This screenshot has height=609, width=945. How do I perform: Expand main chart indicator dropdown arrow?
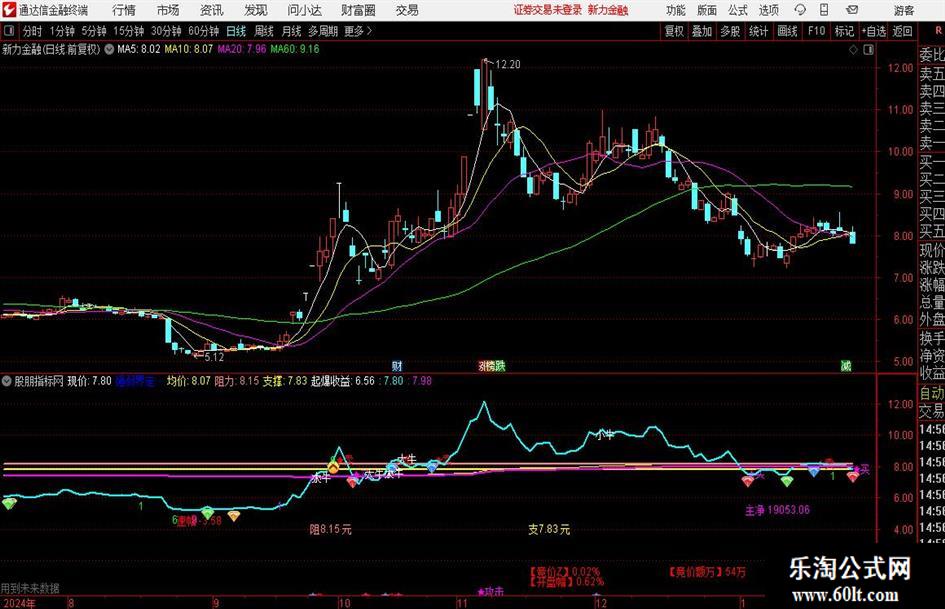[109, 49]
